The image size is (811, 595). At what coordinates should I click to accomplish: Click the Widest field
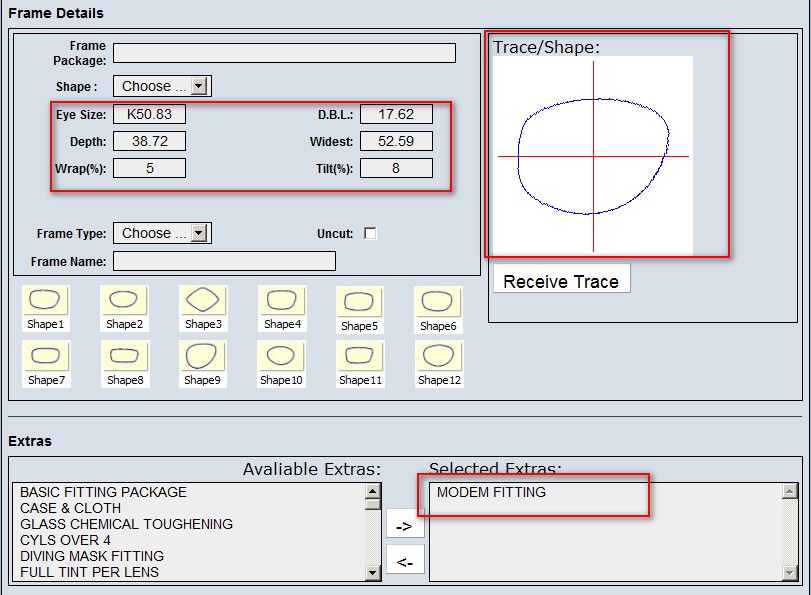tap(396, 141)
